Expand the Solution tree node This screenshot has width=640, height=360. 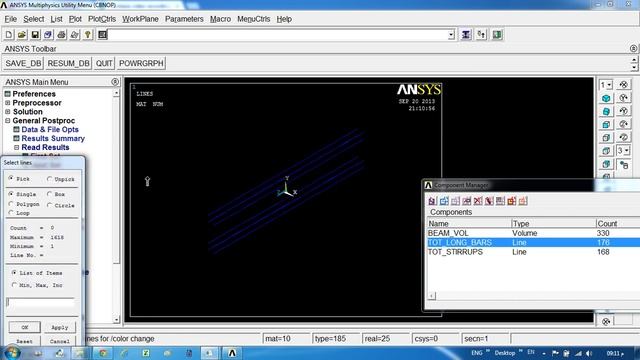[x=7, y=111]
